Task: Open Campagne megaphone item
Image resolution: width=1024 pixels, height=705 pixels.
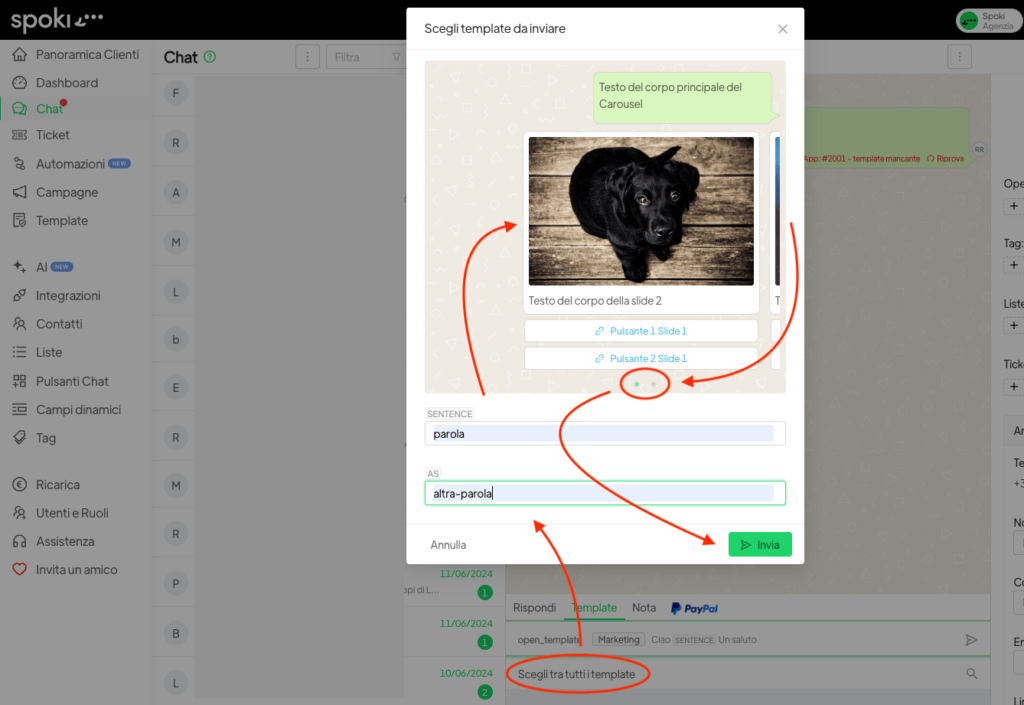Action: 67,192
